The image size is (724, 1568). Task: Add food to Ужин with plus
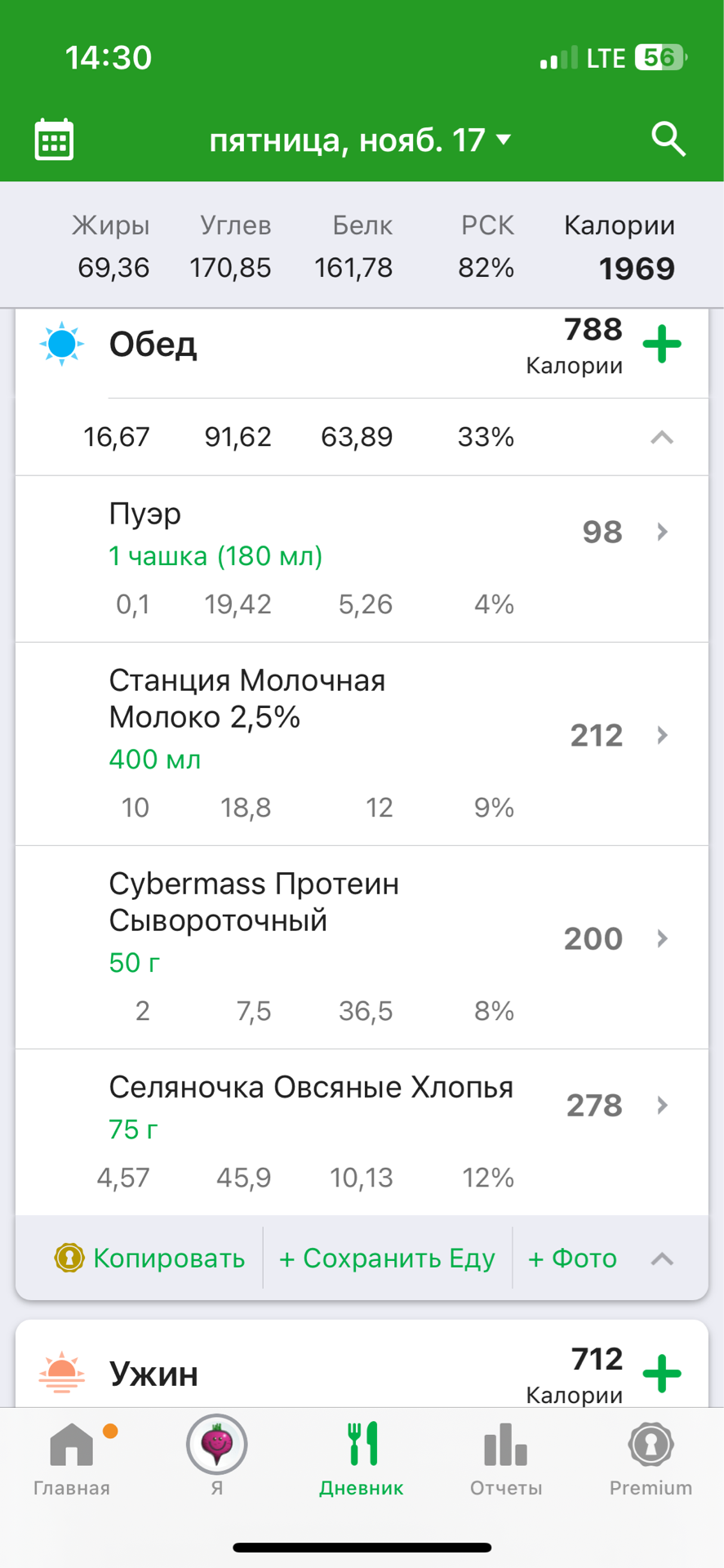(x=662, y=1373)
